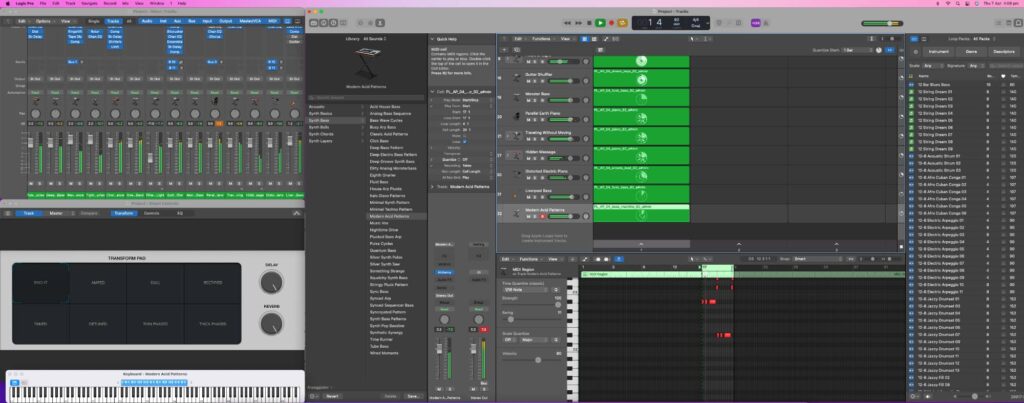
Task: Click the Tracks view button next to Live Loops
Action: (593, 39)
